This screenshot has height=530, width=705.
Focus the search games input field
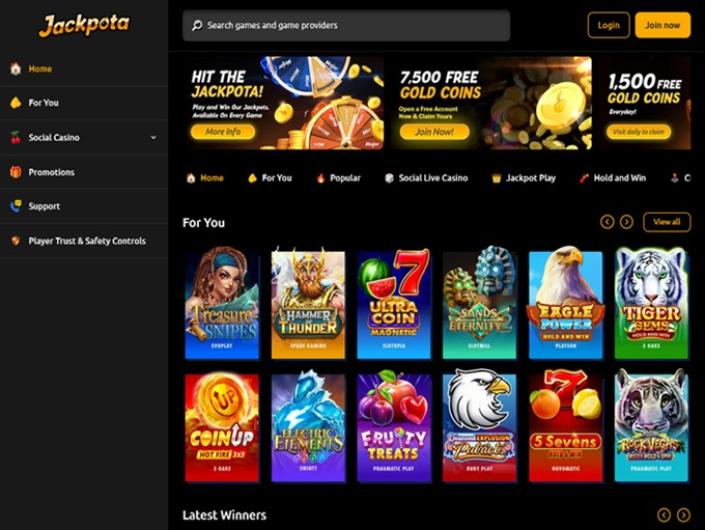346,26
